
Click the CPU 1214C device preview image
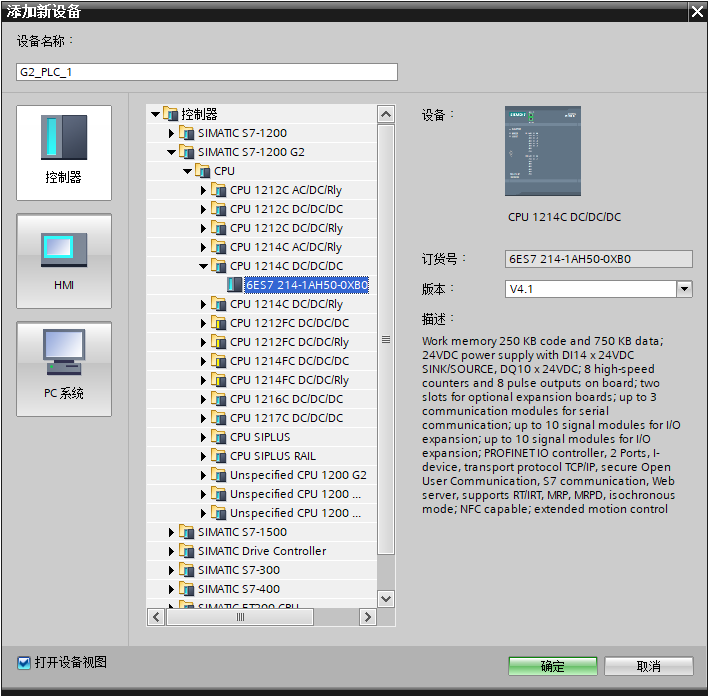click(543, 151)
